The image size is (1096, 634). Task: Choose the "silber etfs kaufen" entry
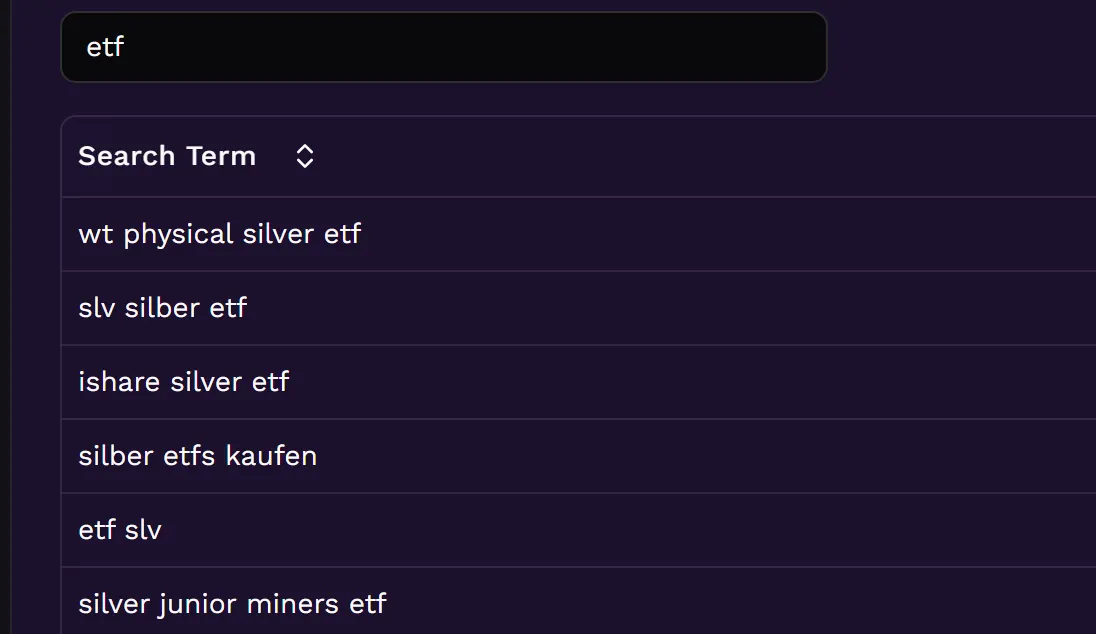tap(197, 456)
